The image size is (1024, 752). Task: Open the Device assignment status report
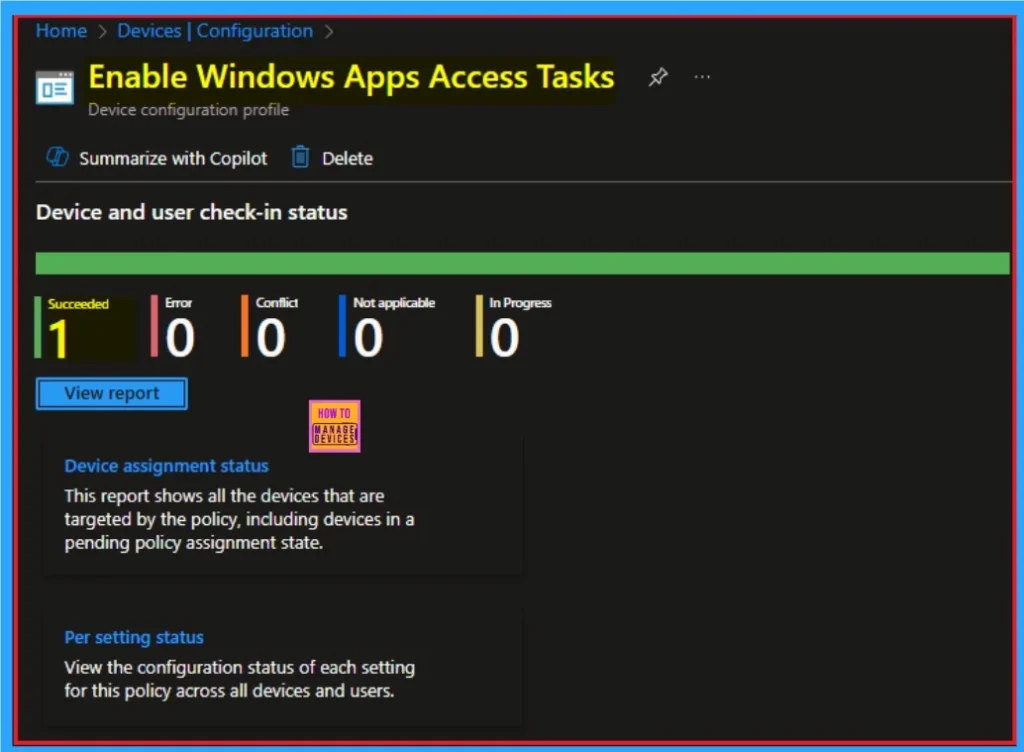click(x=166, y=466)
